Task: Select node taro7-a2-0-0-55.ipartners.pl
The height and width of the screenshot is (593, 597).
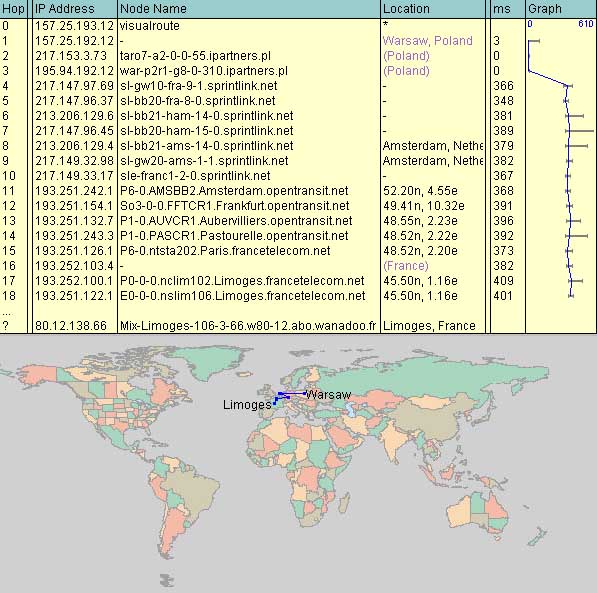Action: pyautogui.click(x=195, y=56)
